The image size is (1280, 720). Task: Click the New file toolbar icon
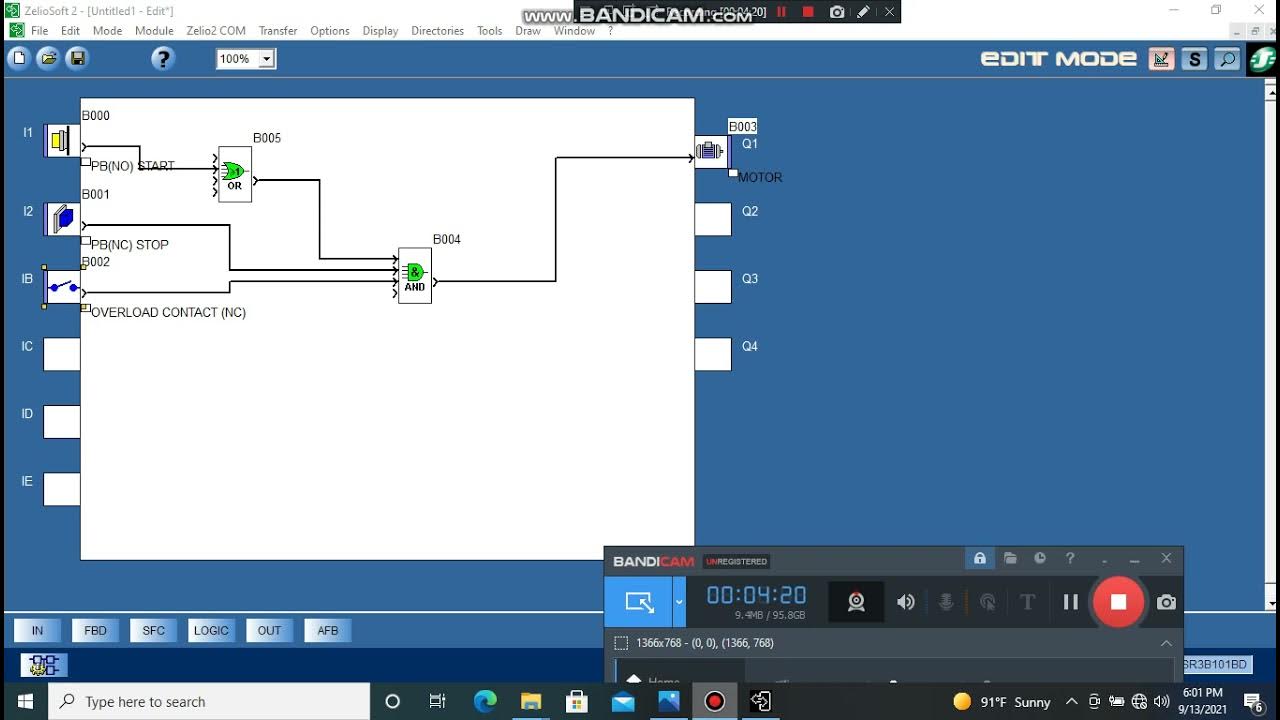click(19, 59)
